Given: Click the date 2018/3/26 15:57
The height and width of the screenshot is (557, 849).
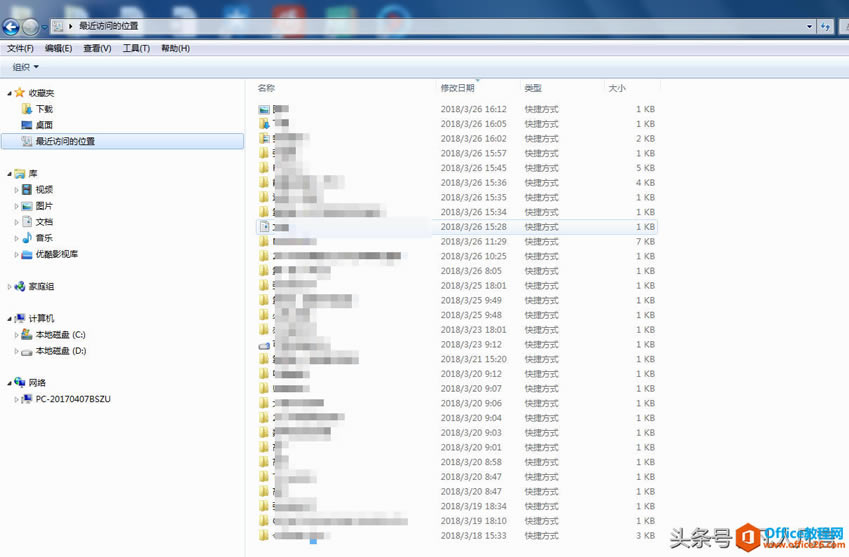Looking at the screenshot, I should [x=474, y=153].
